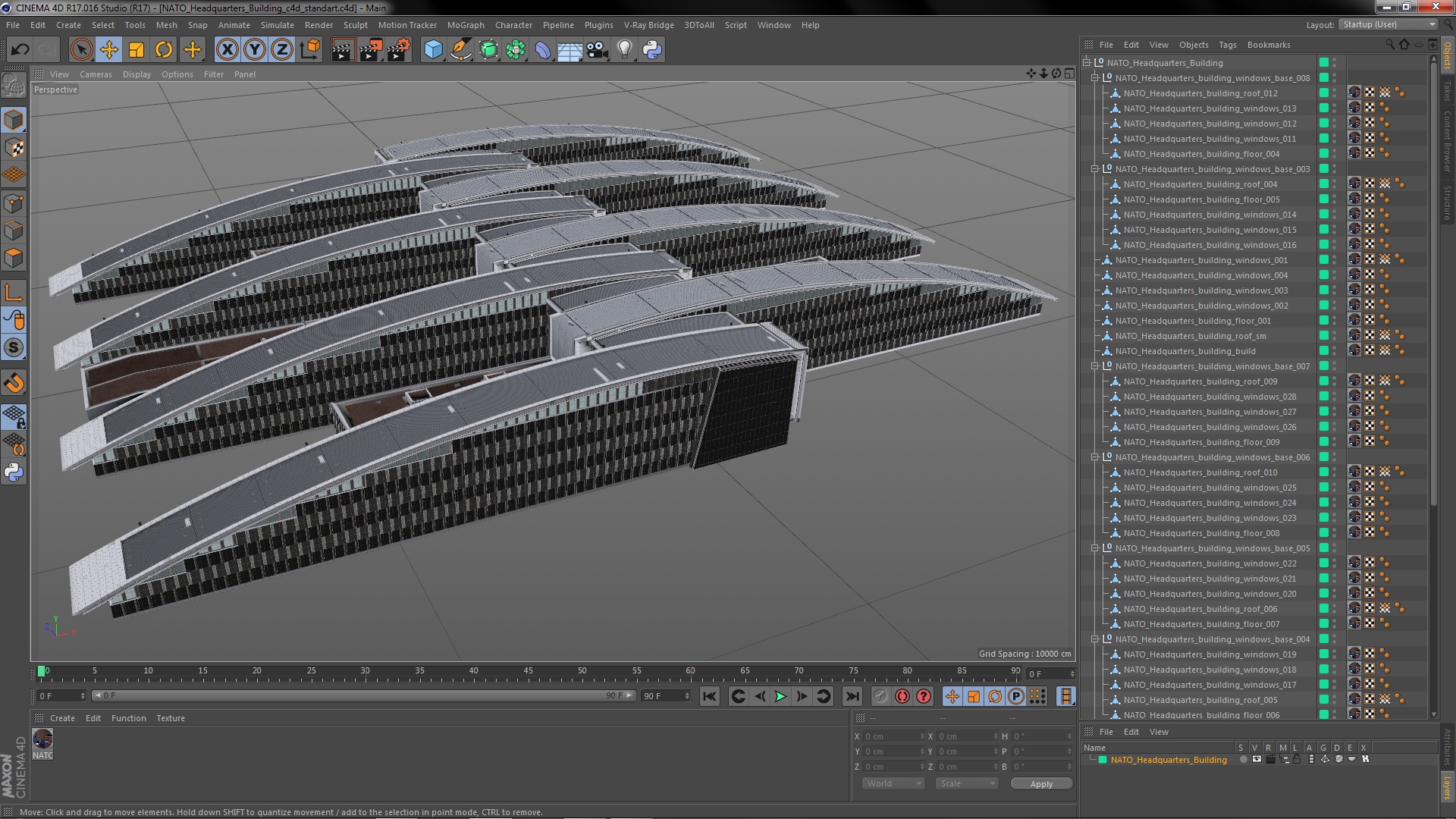Add a light object

click(x=625, y=50)
